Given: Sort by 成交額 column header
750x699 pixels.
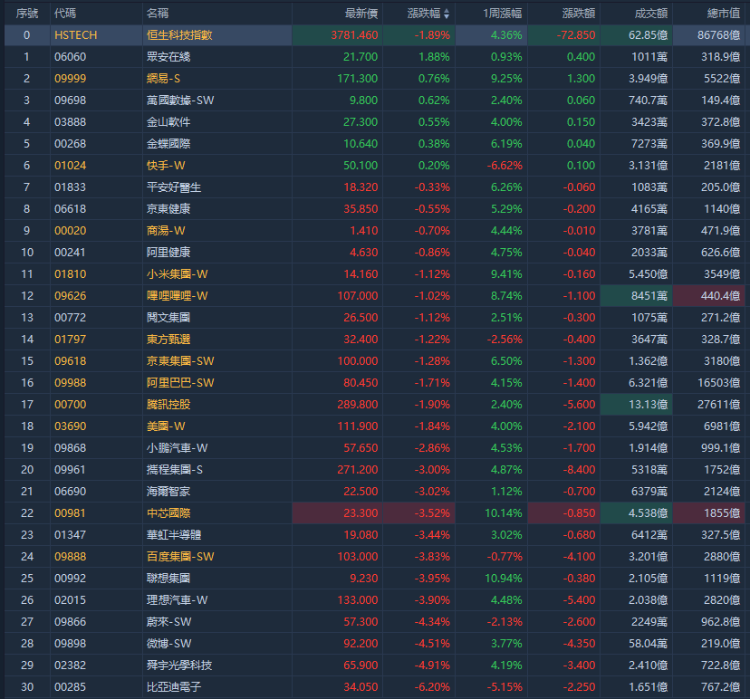Looking at the screenshot, I should click(x=651, y=13).
